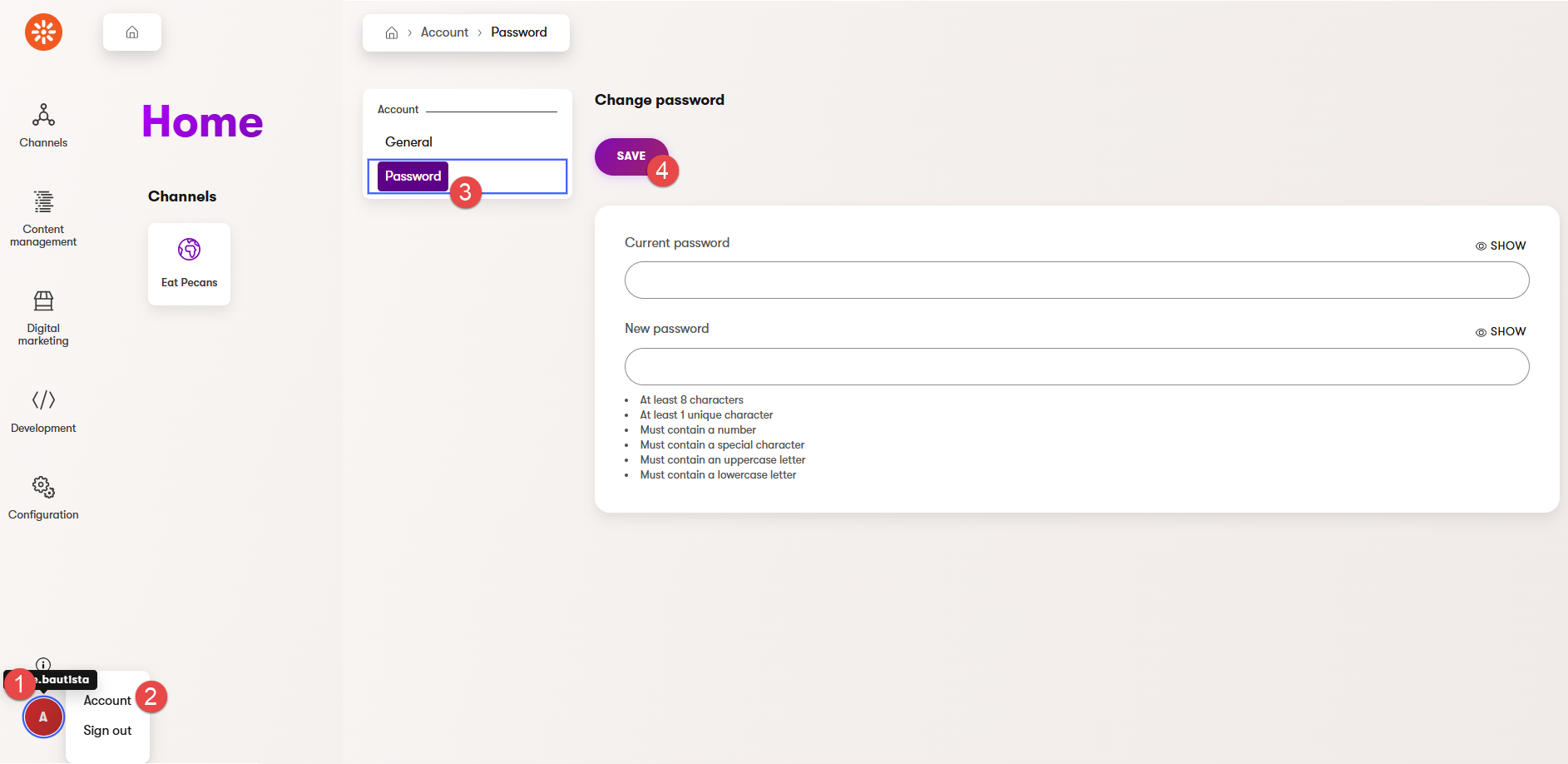
Task: Select the Password account tab
Action: click(x=413, y=176)
